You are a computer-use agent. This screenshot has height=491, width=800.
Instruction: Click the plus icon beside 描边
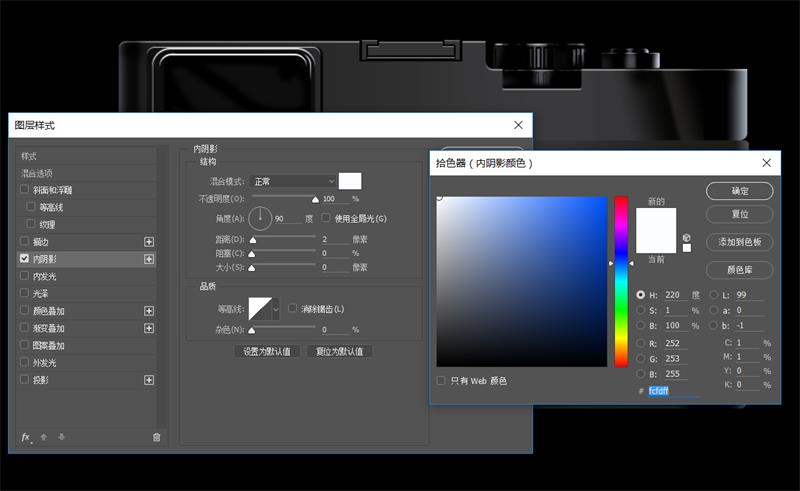[149, 241]
